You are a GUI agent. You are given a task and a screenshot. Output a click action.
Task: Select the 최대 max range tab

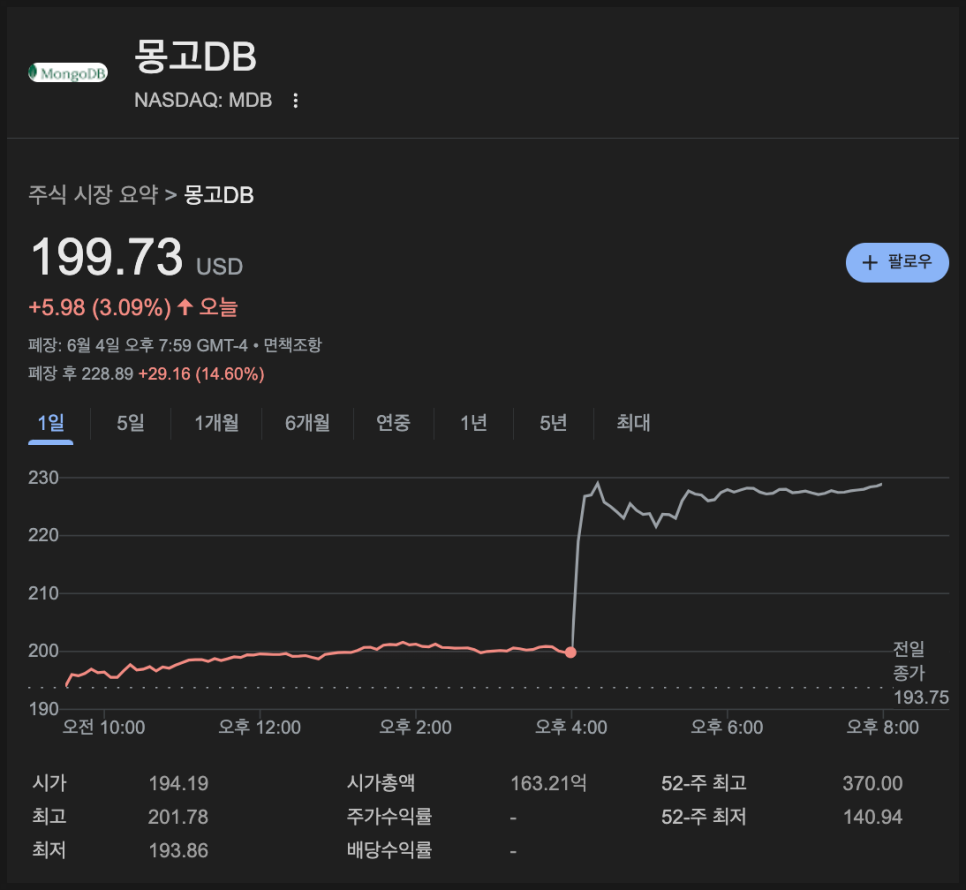point(633,423)
